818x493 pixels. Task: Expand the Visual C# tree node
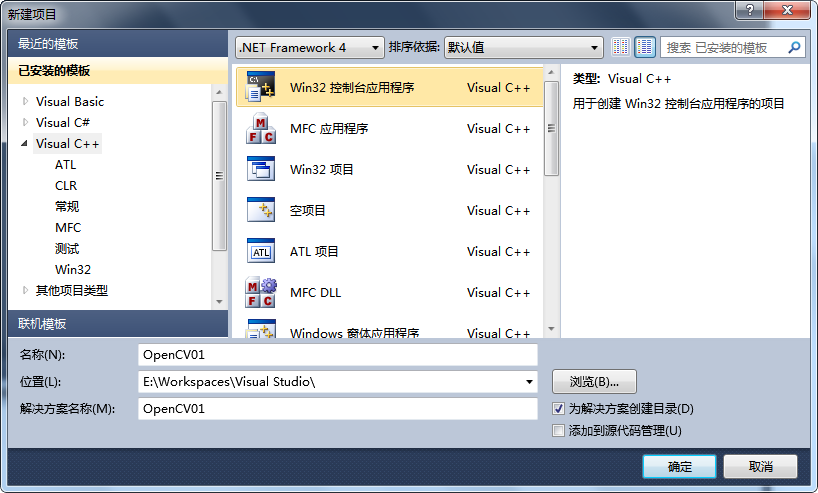pos(25,122)
